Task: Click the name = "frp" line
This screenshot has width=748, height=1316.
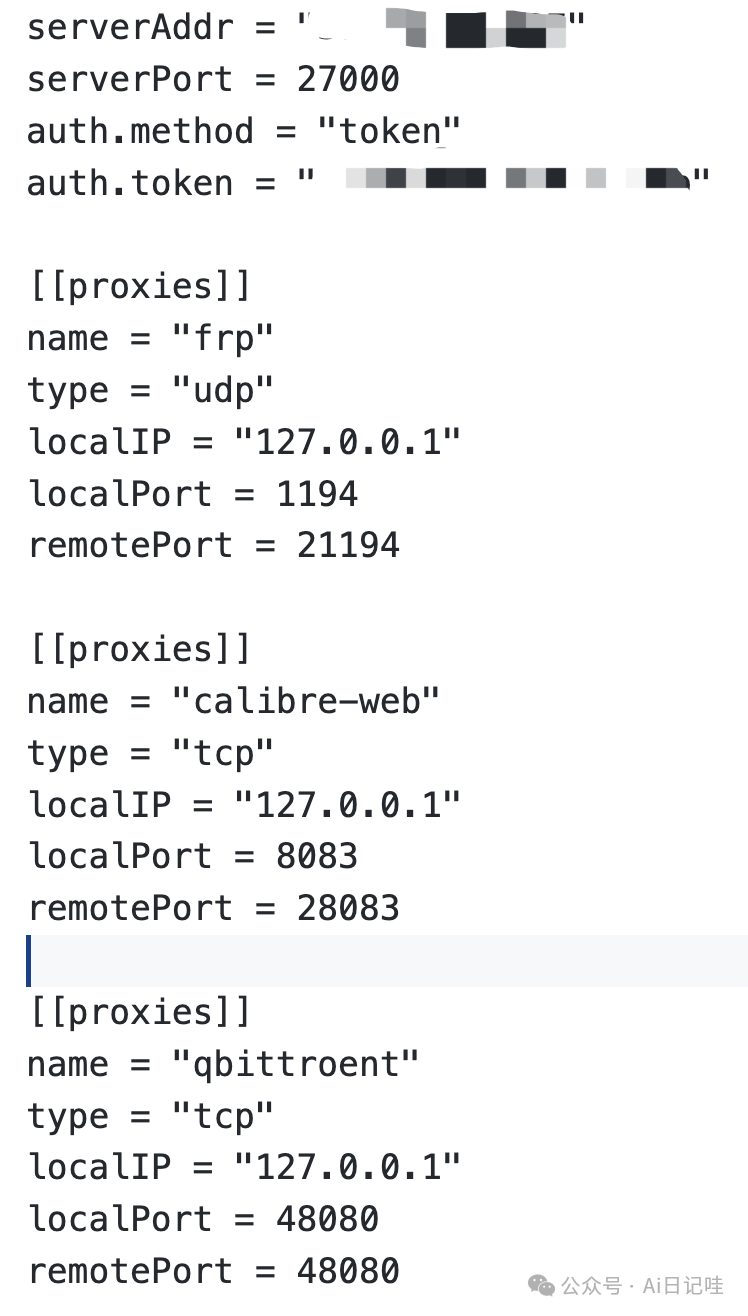Action: 150,338
